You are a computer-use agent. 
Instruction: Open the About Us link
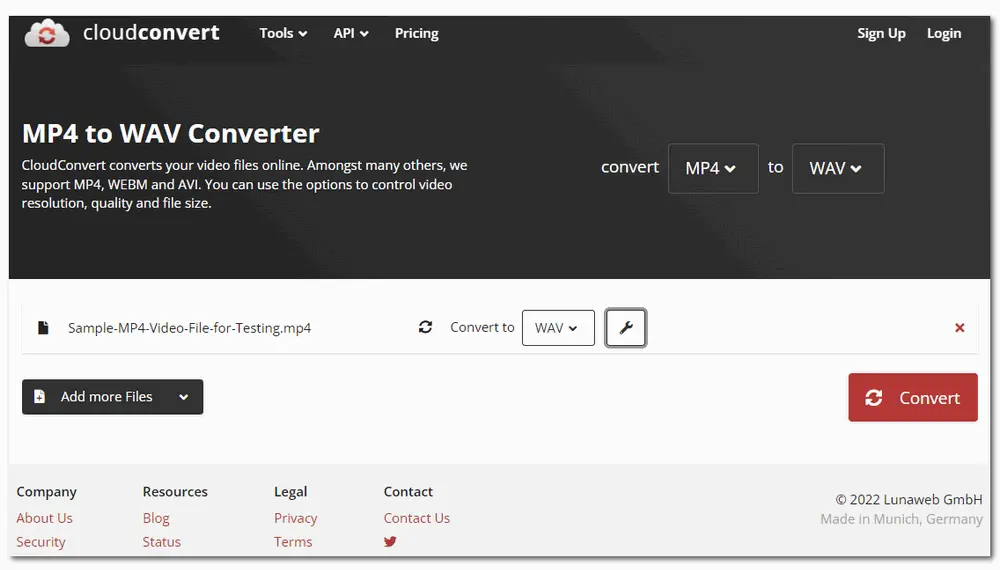(45, 518)
